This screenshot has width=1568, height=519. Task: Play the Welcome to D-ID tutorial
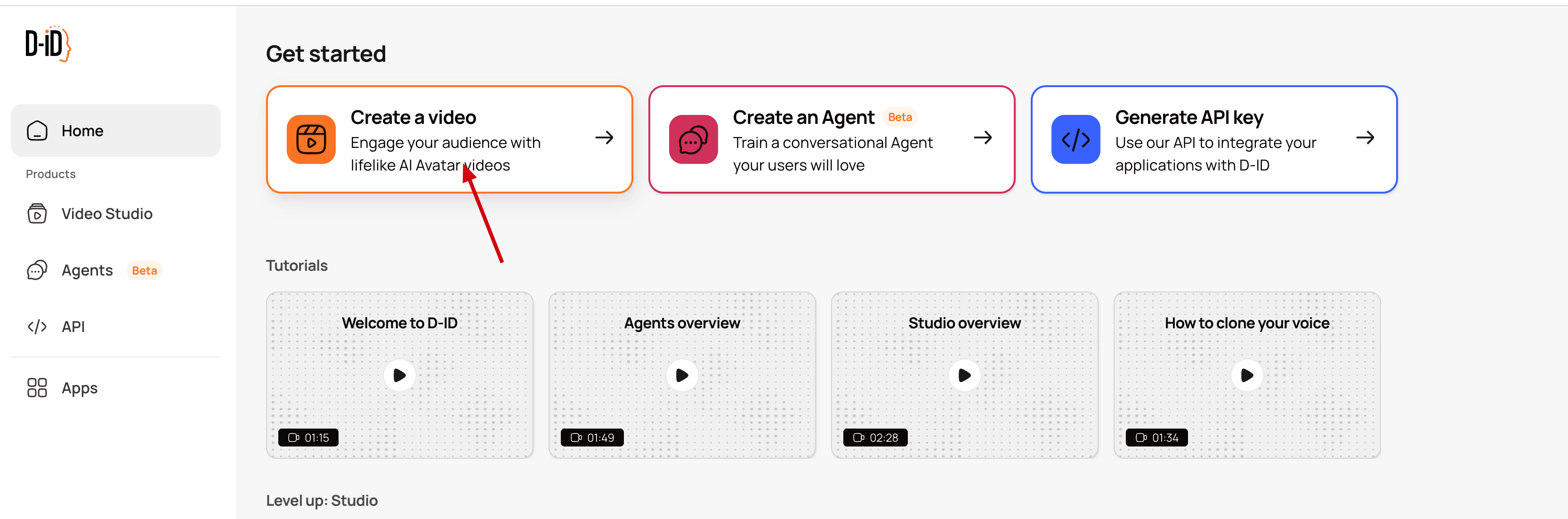pos(399,376)
